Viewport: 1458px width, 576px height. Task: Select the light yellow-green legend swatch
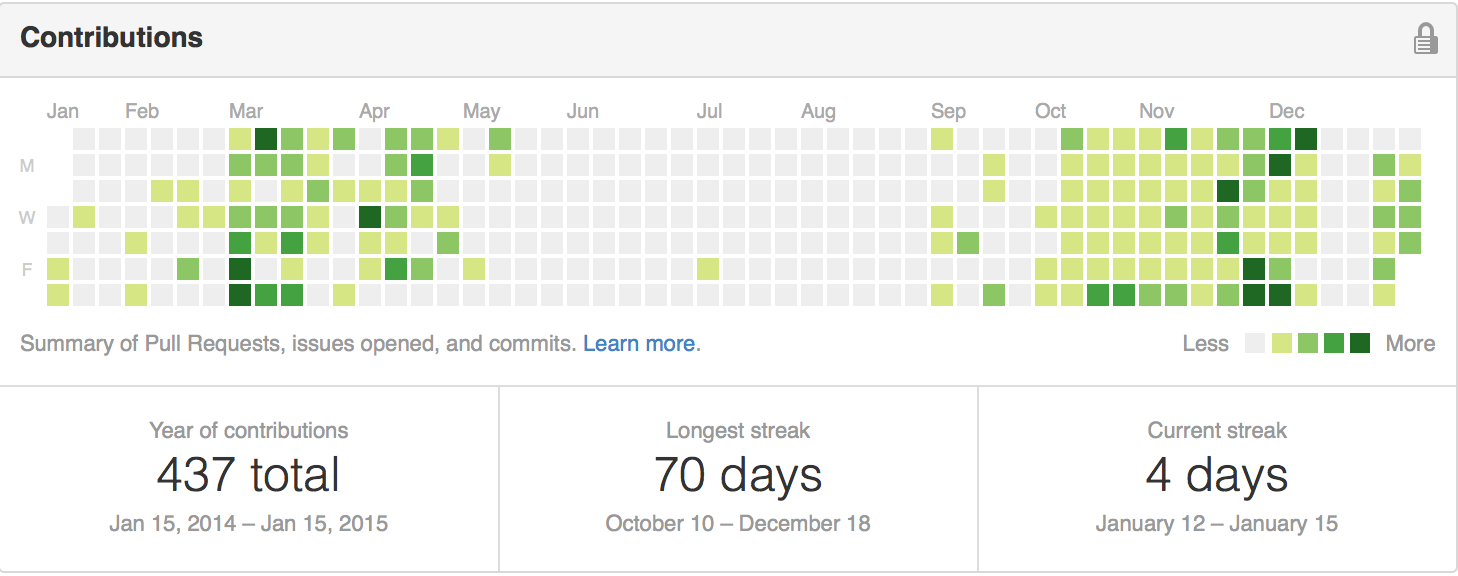(x=1281, y=343)
